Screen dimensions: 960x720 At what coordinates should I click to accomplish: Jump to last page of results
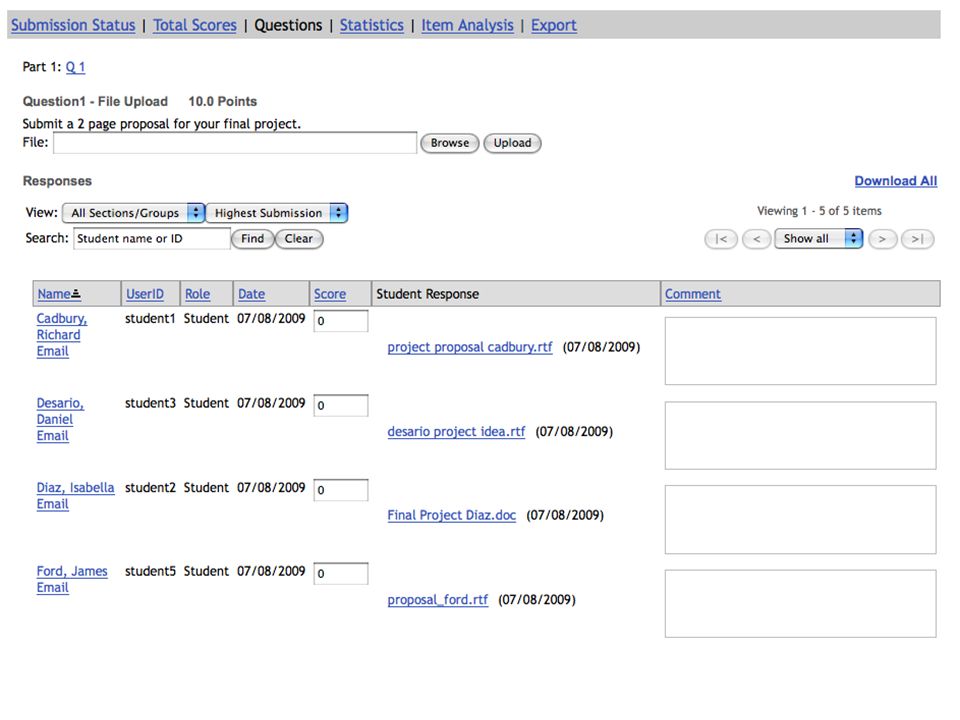[917, 239]
